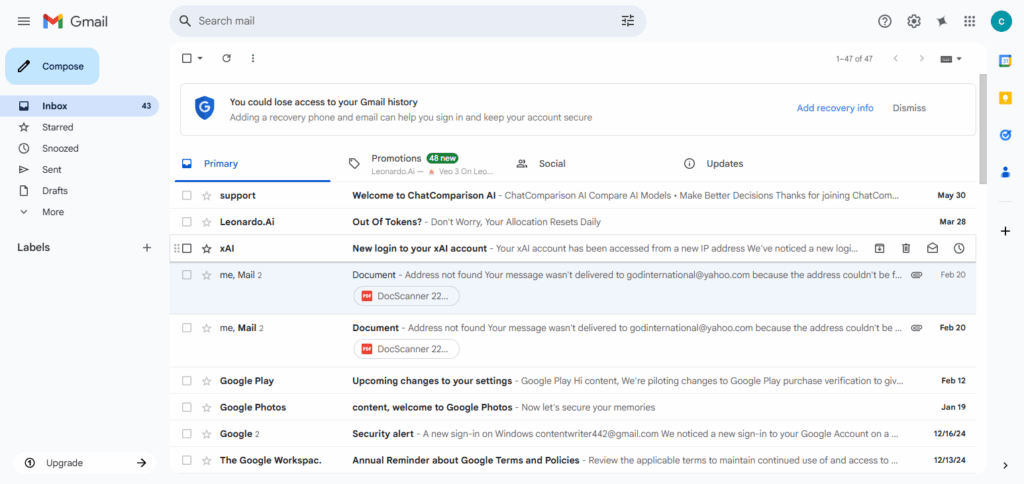
Task: Mark the xAI email as unread
Action: 932,248
